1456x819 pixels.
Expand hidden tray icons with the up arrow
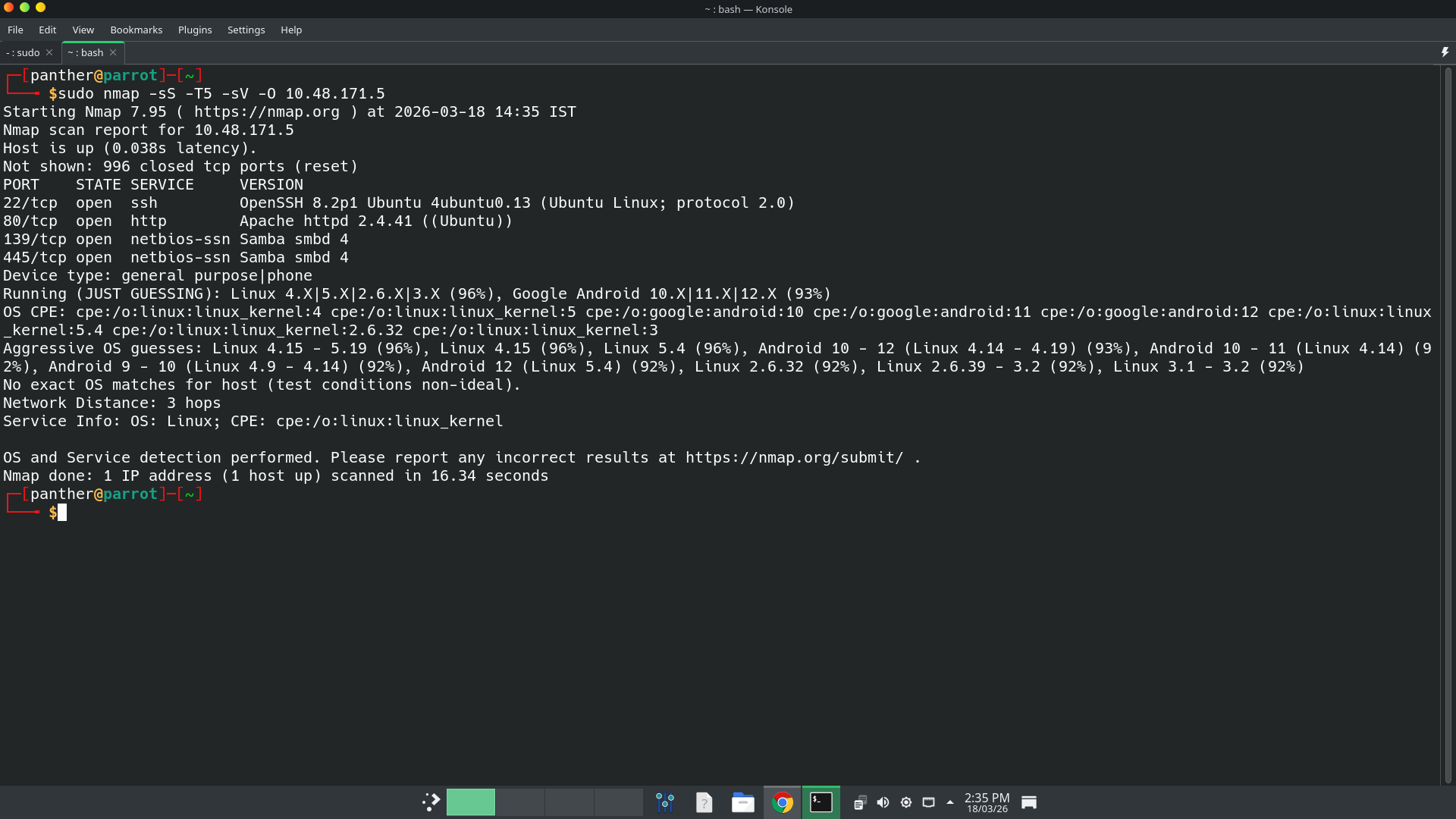(x=949, y=802)
